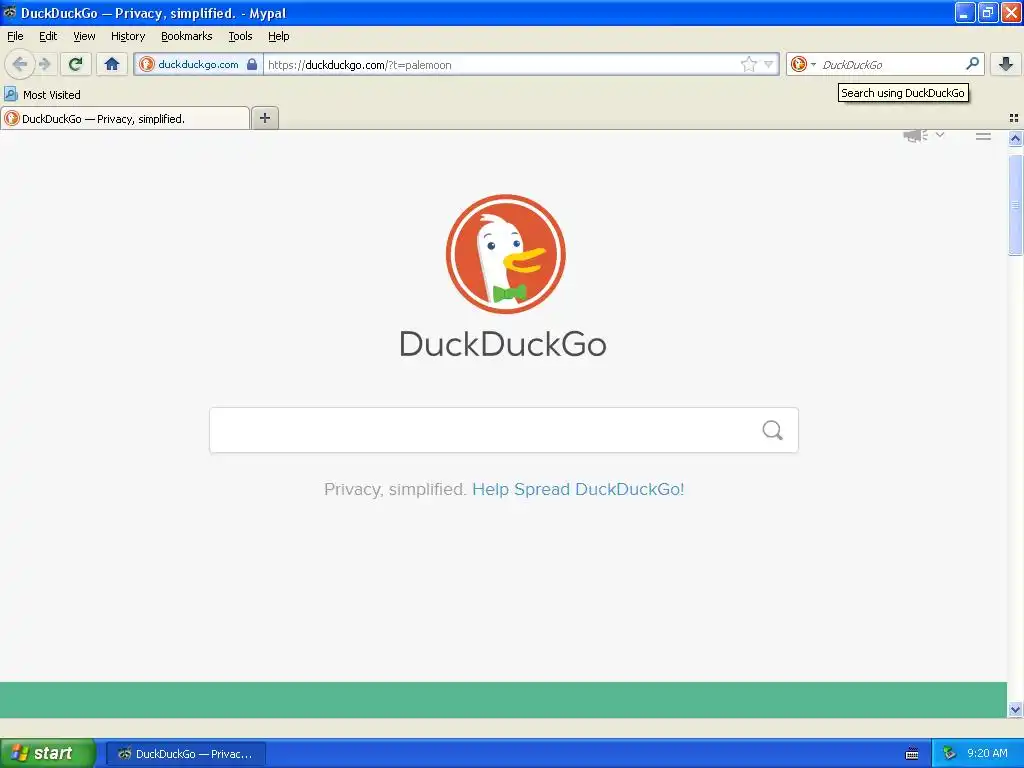Viewport: 1024px width, 768px height.
Task: Open the History menu
Action: (x=128, y=36)
